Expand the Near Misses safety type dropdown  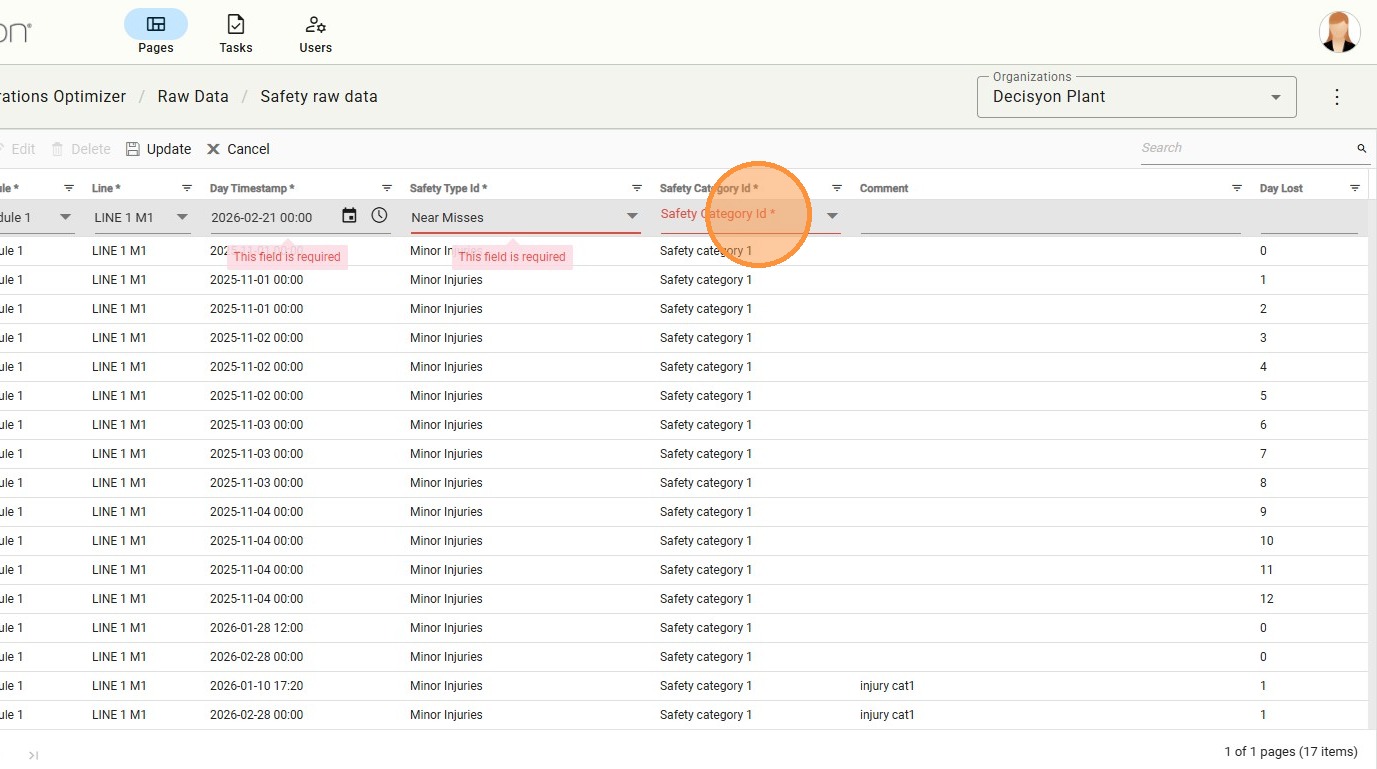pyautogui.click(x=632, y=216)
